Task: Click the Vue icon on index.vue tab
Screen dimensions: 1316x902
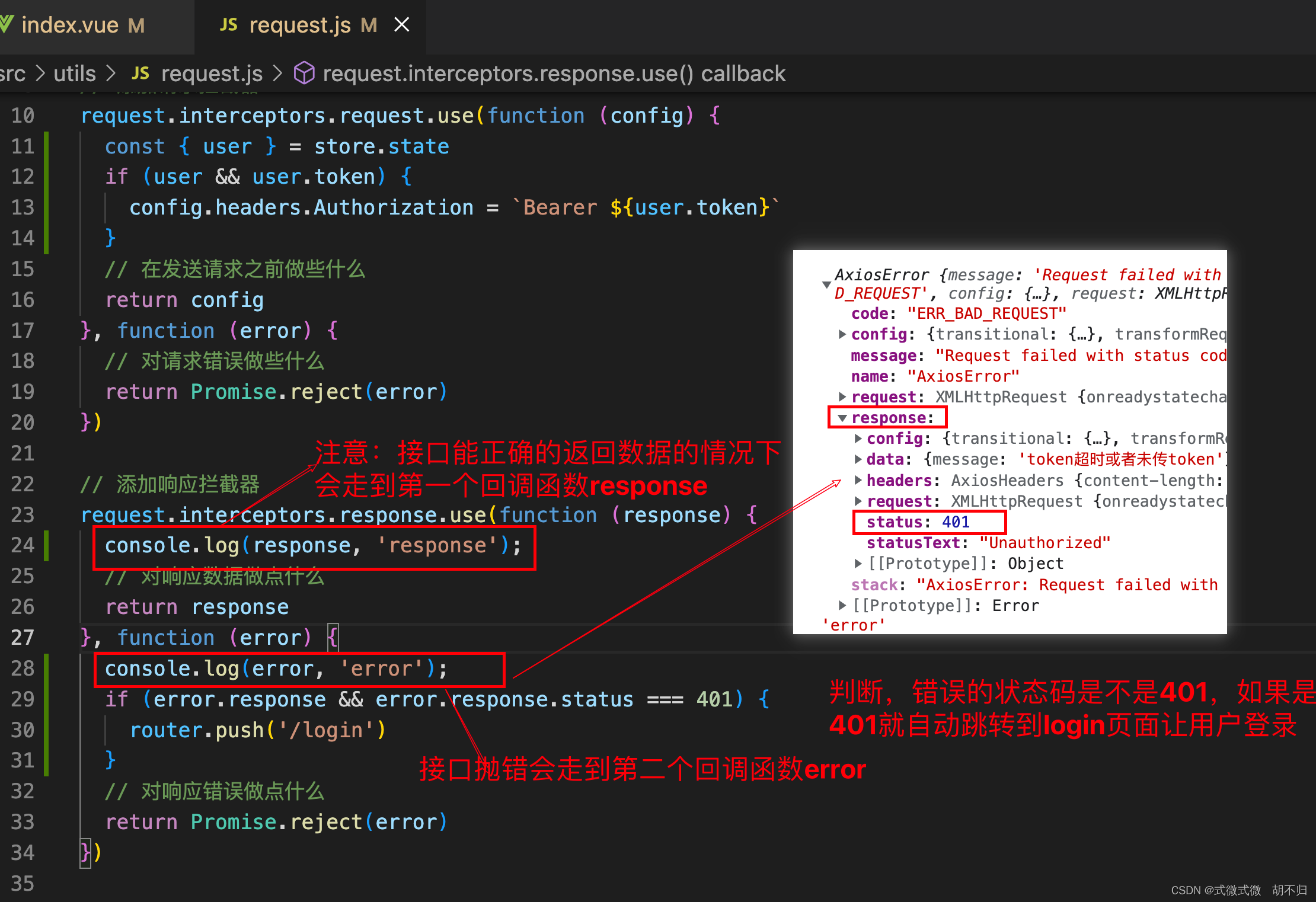Action: click(6, 24)
